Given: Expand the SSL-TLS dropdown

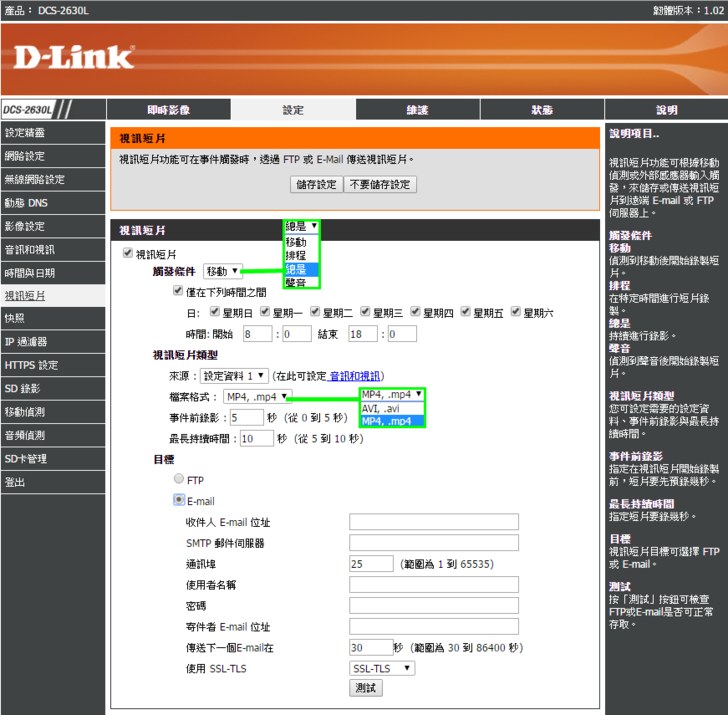Looking at the screenshot, I should 381,668.
